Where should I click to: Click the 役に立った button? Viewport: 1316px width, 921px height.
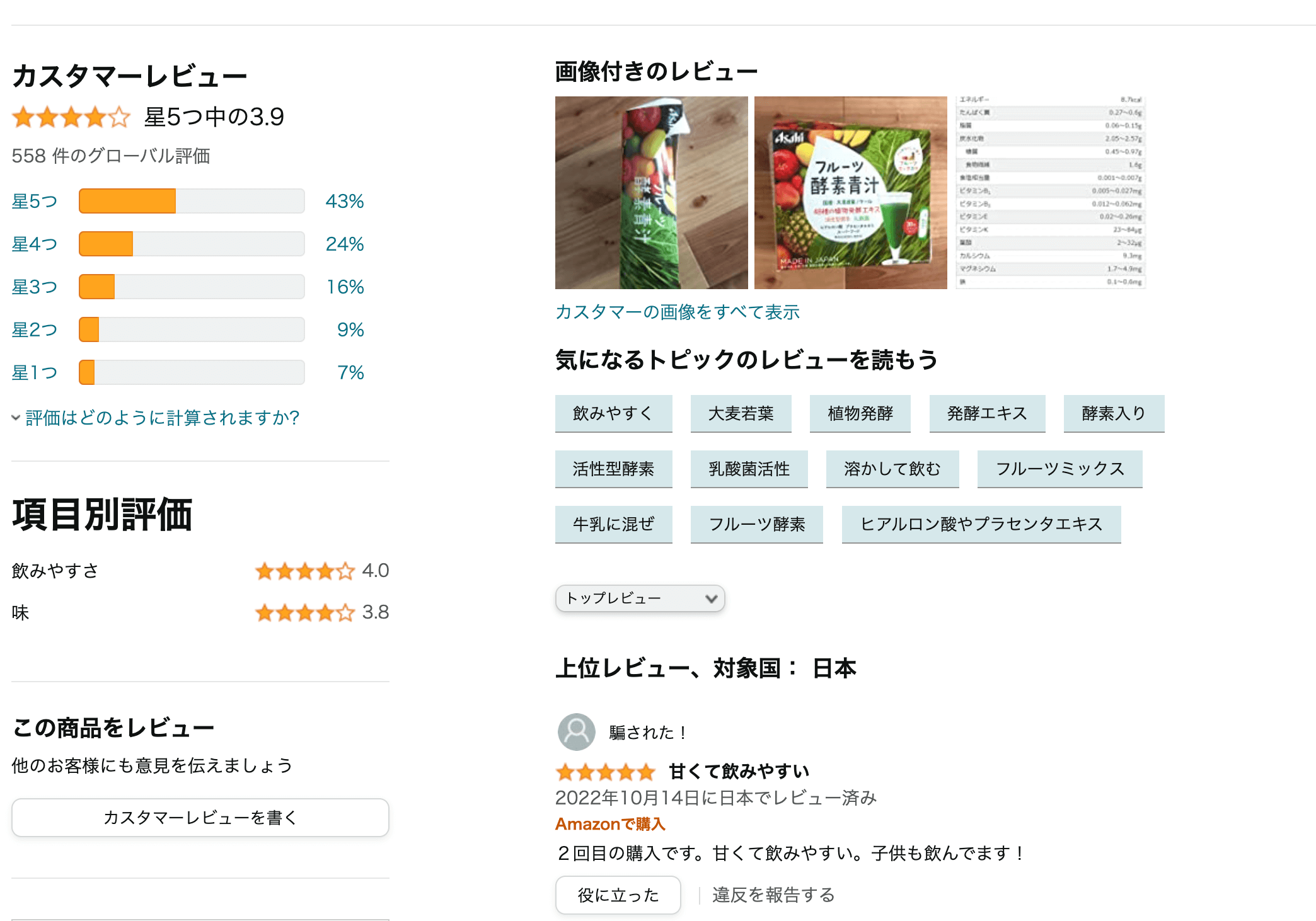[x=618, y=895]
